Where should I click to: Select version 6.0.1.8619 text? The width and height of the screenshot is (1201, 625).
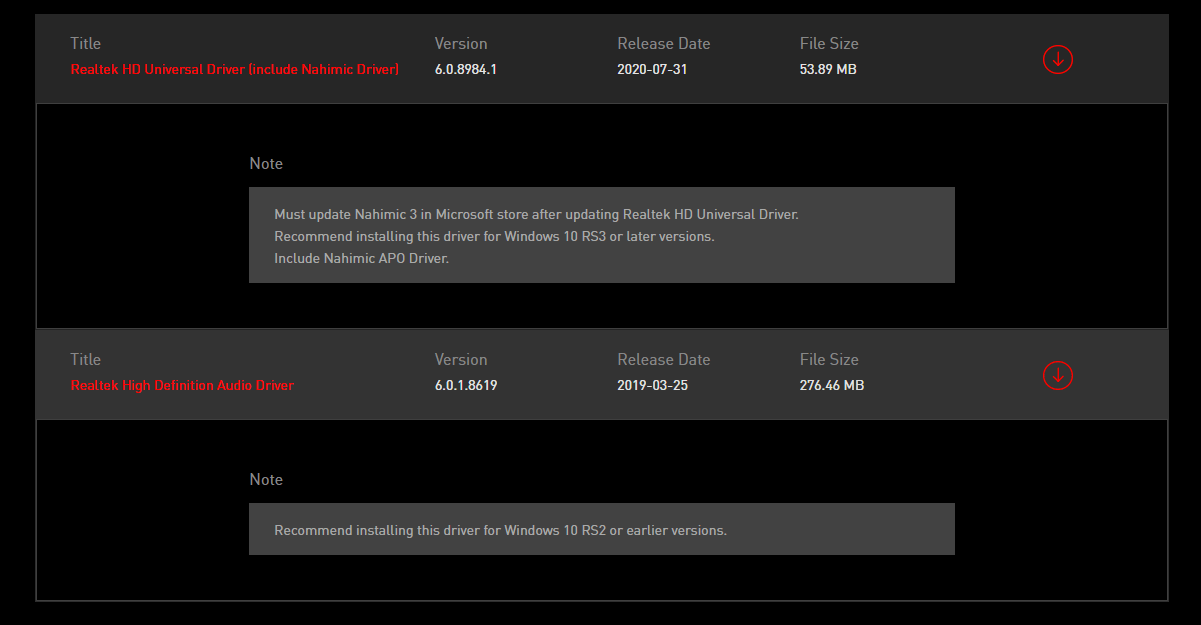(466, 385)
